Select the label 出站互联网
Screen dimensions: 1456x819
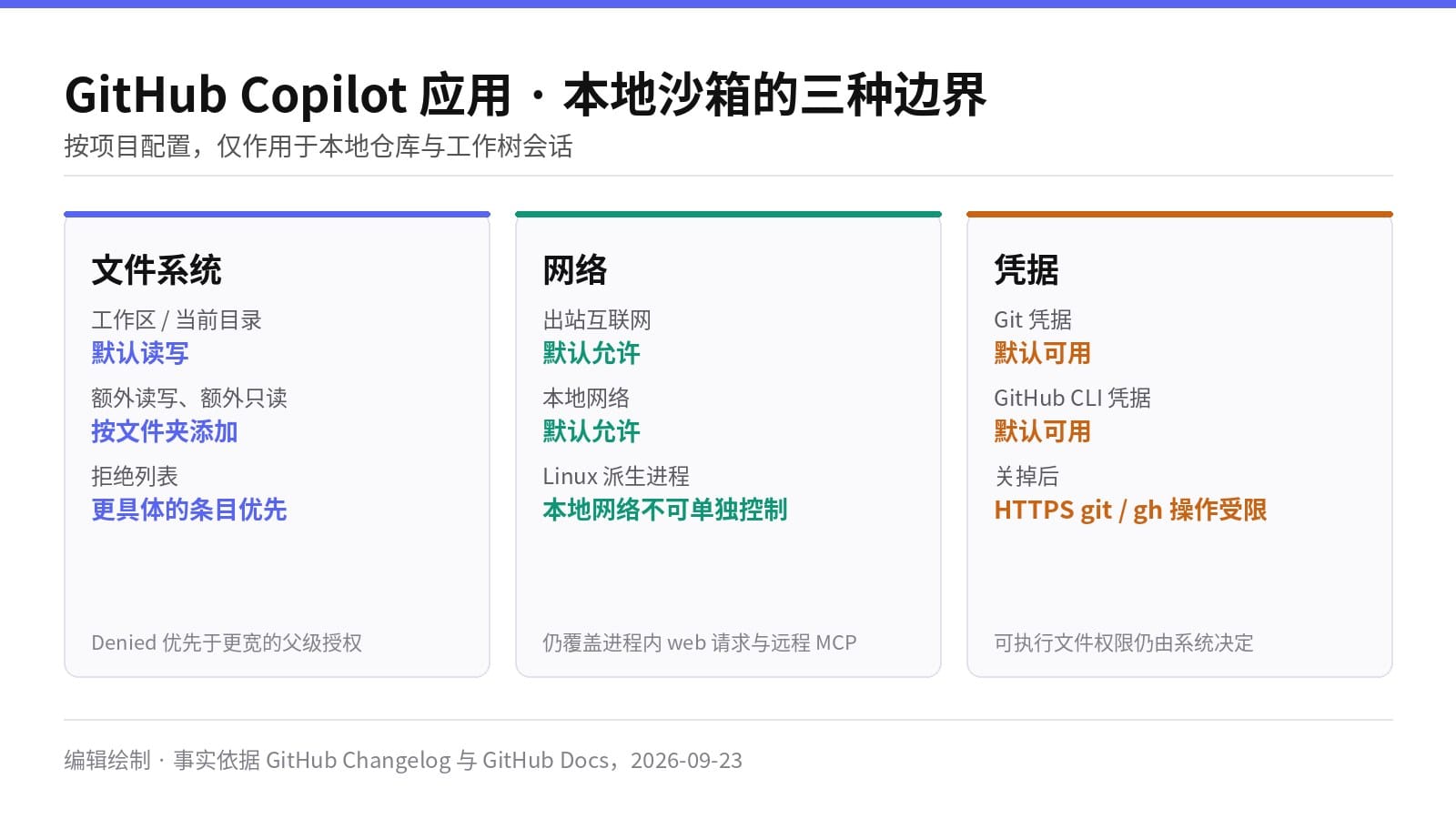(597, 320)
